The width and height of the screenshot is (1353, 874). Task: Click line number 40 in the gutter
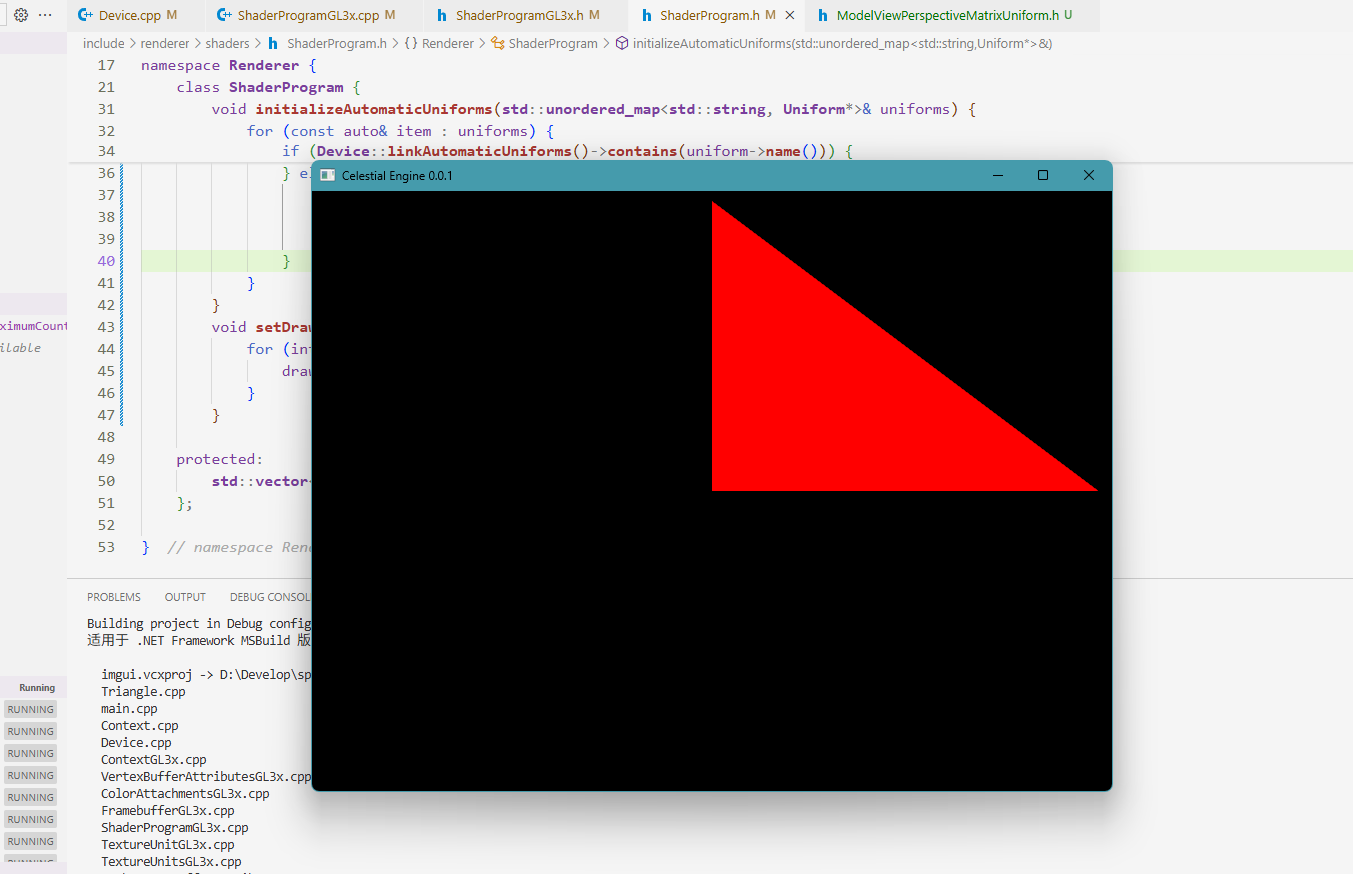pyautogui.click(x=105, y=261)
